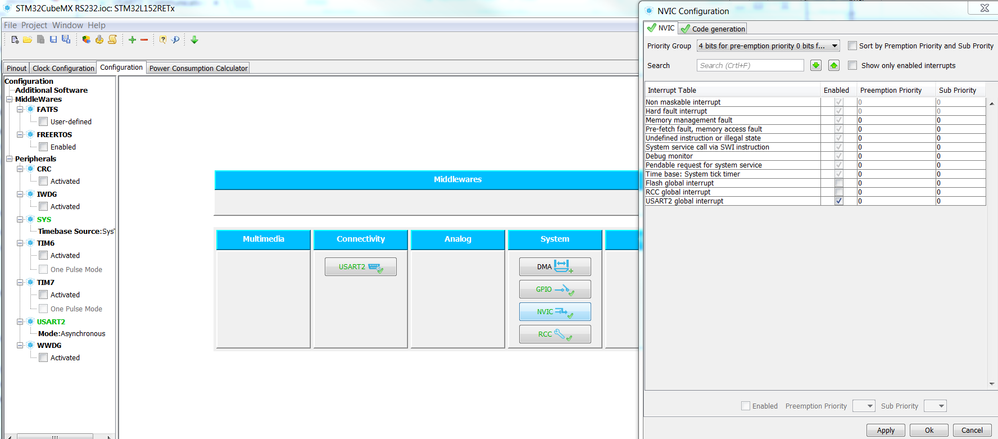Click the green previous-result arrow beside Search

(x=834, y=66)
